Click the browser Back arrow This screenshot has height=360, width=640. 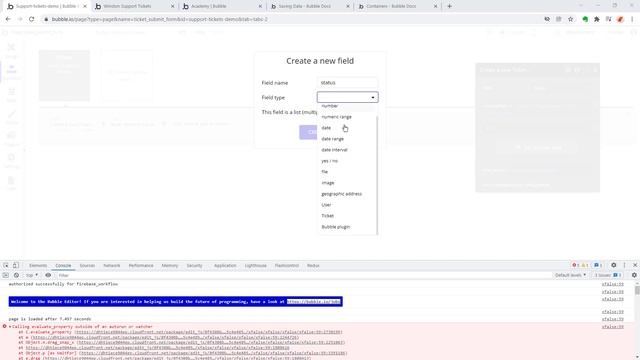pyautogui.click(x=8, y=19)
